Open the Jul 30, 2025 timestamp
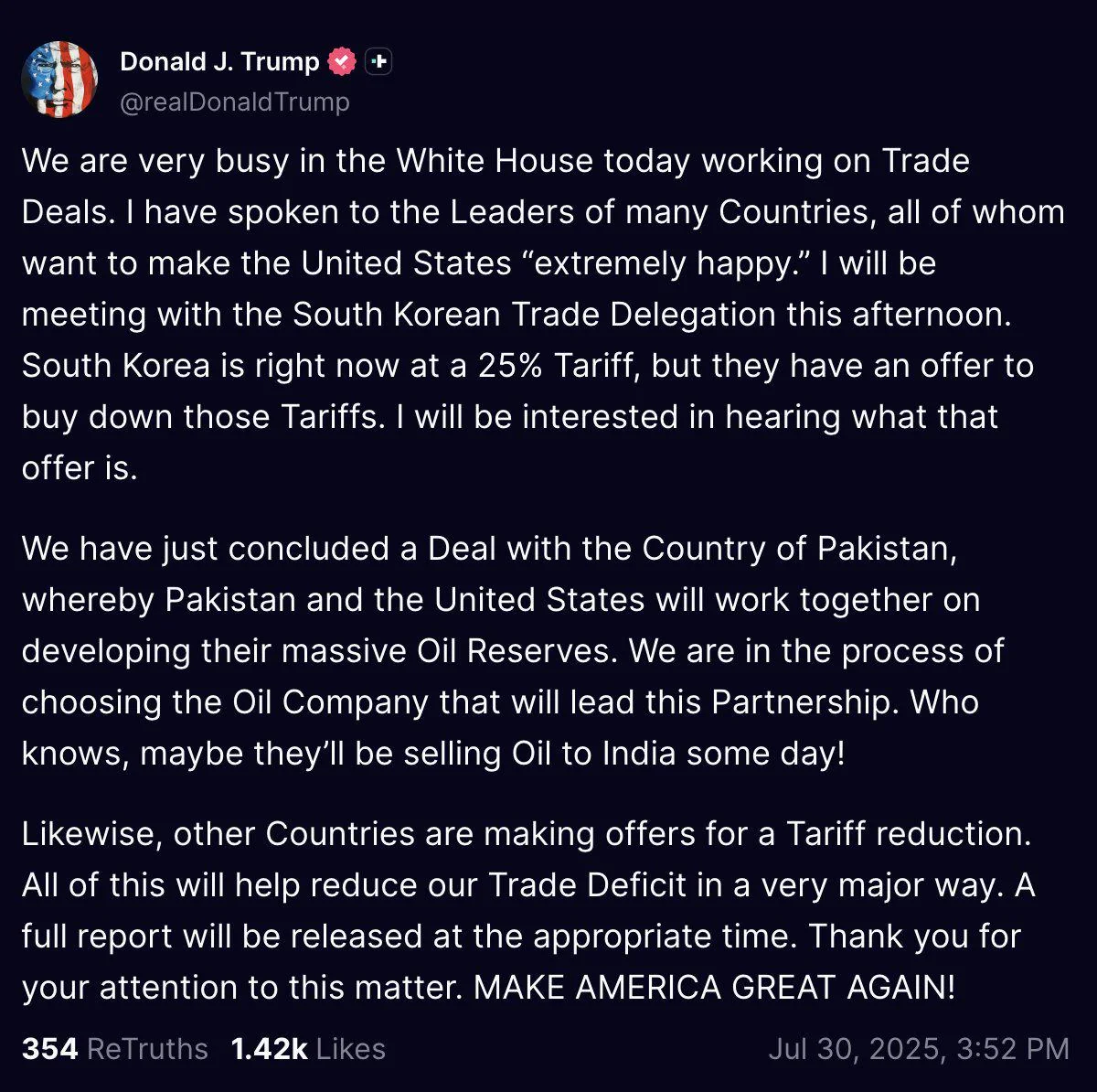The image size is (1097, 1092). coord(918,1048)
